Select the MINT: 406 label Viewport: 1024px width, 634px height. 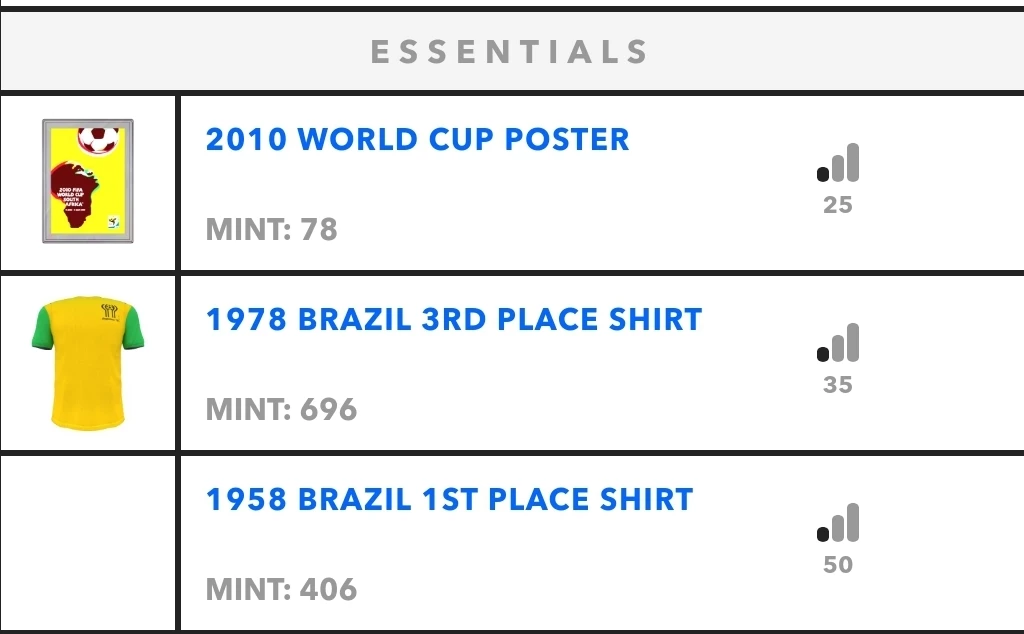click(281, 590)
